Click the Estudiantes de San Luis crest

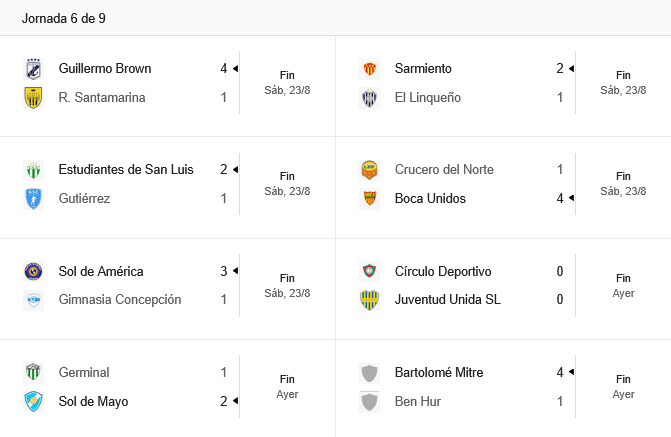[33, 170]
